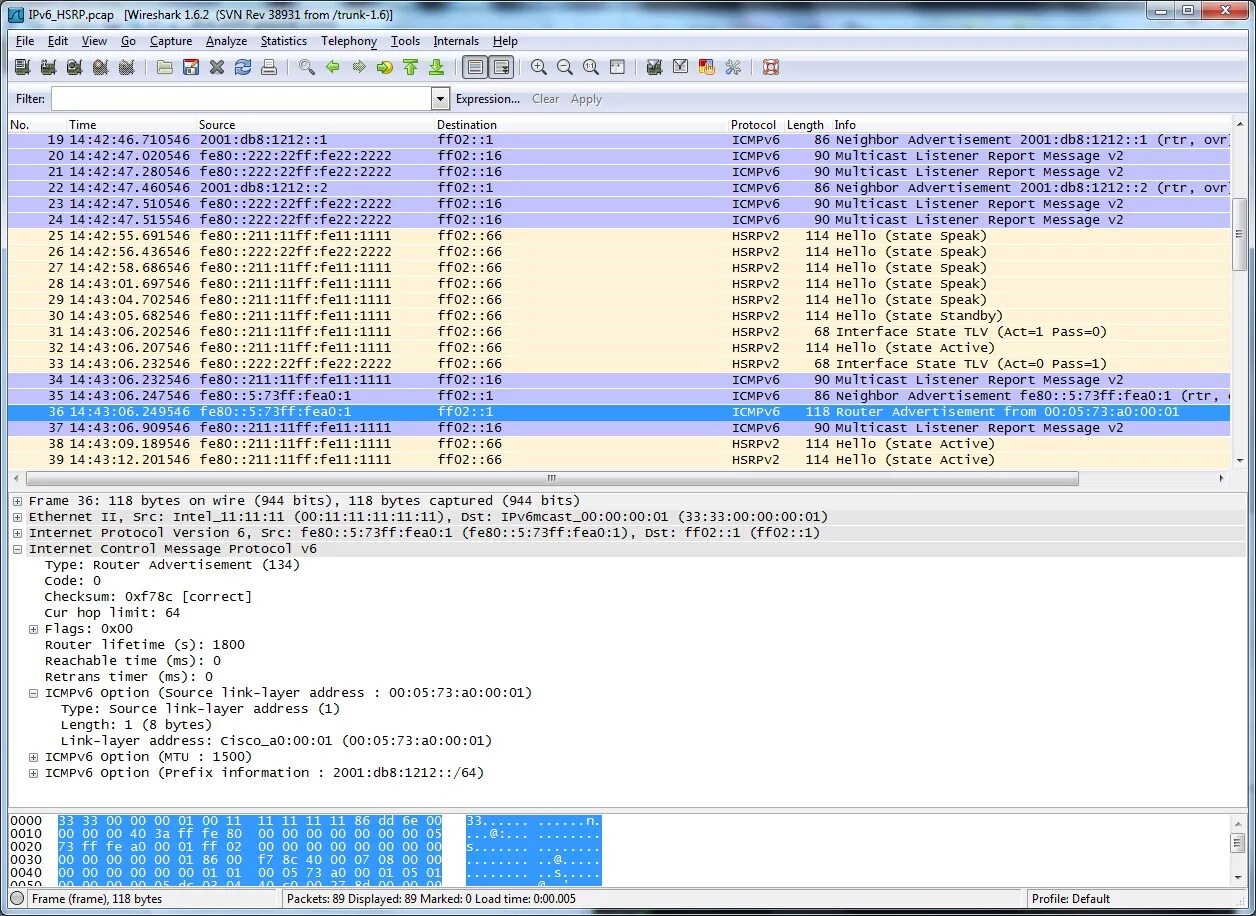Expand Internet Protocol Version 6 section
This screenshot has width=1256, height=916.
coord(17,533)
